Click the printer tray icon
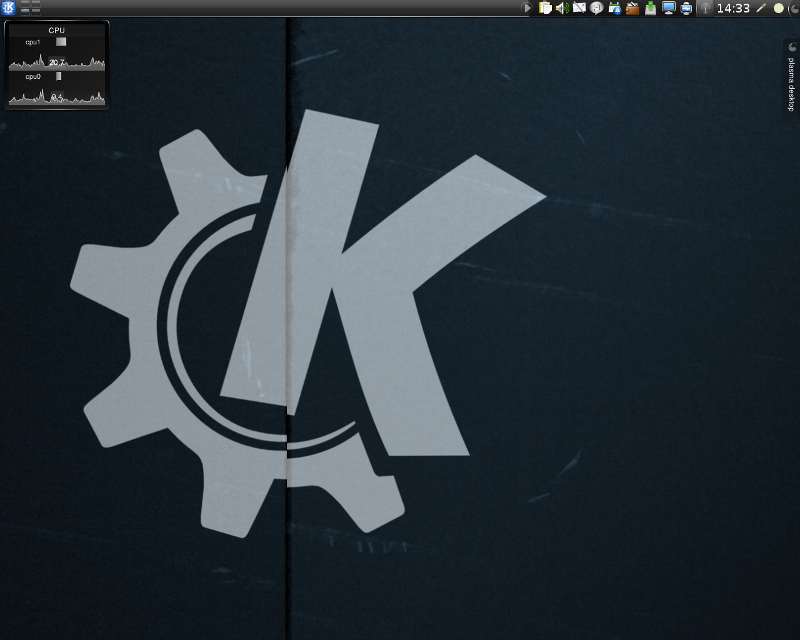Image resolution: width=800 pixels, height=640 pixels. click(x=686, y=8)
